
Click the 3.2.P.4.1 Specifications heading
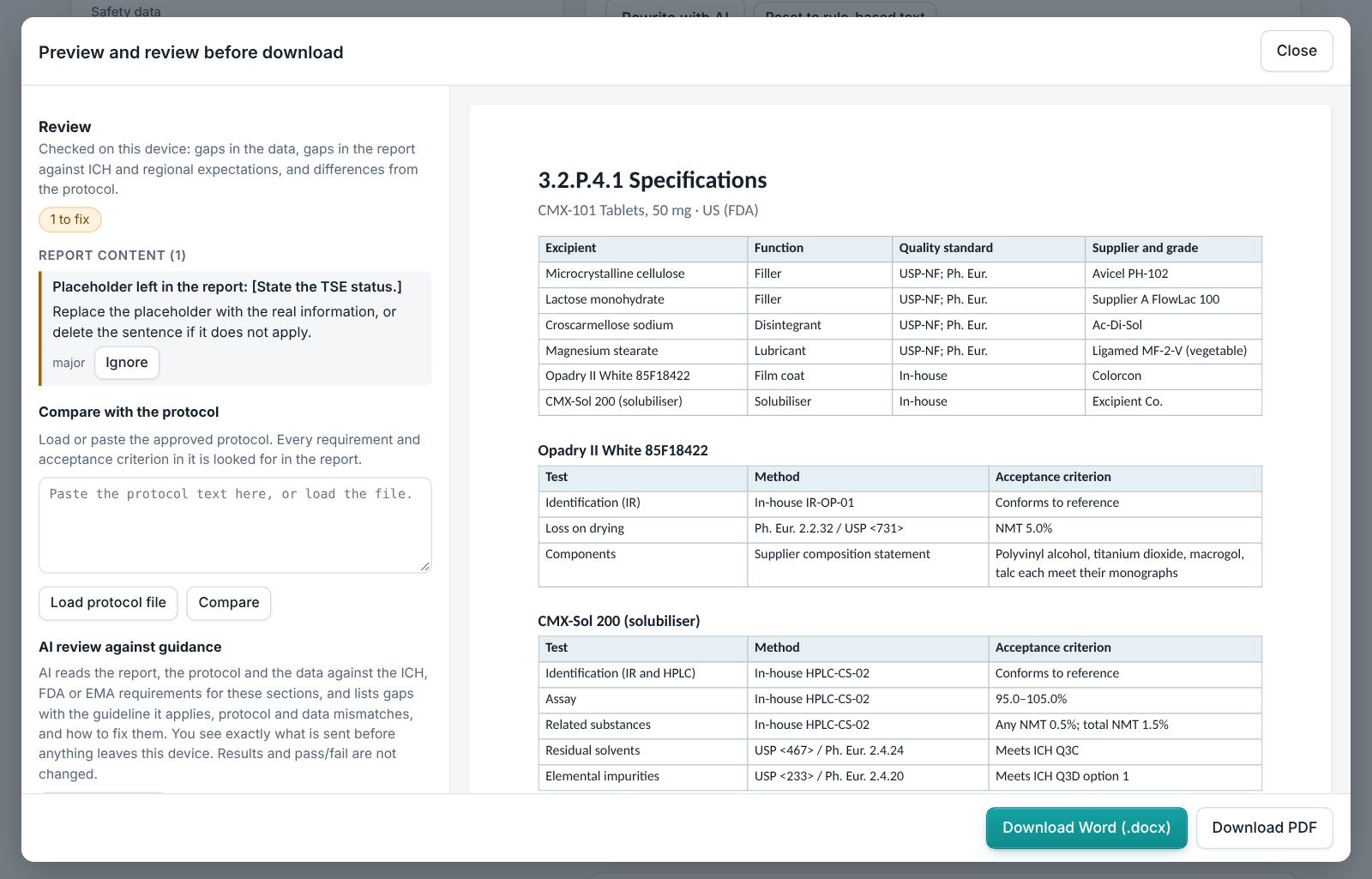point(653,180)
